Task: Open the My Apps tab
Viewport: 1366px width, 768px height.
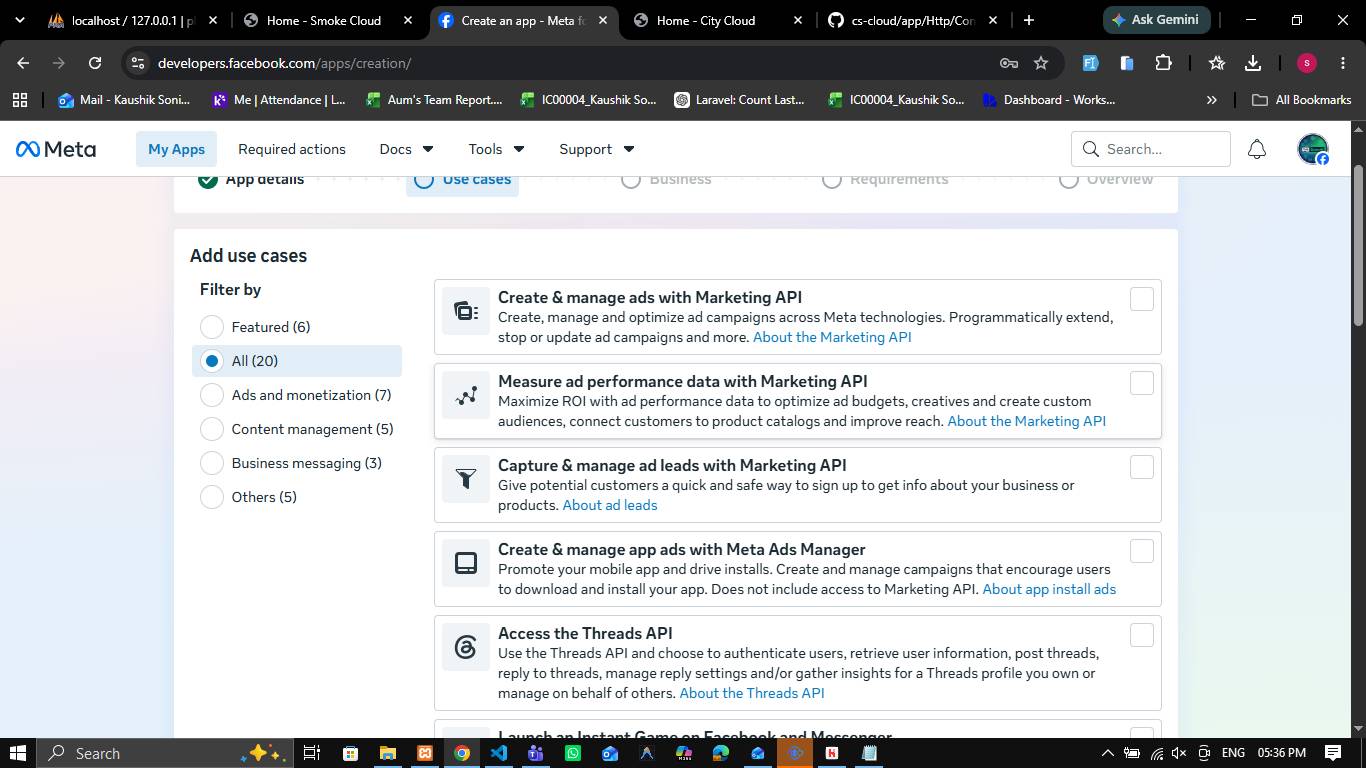Action: click(176, 149)
